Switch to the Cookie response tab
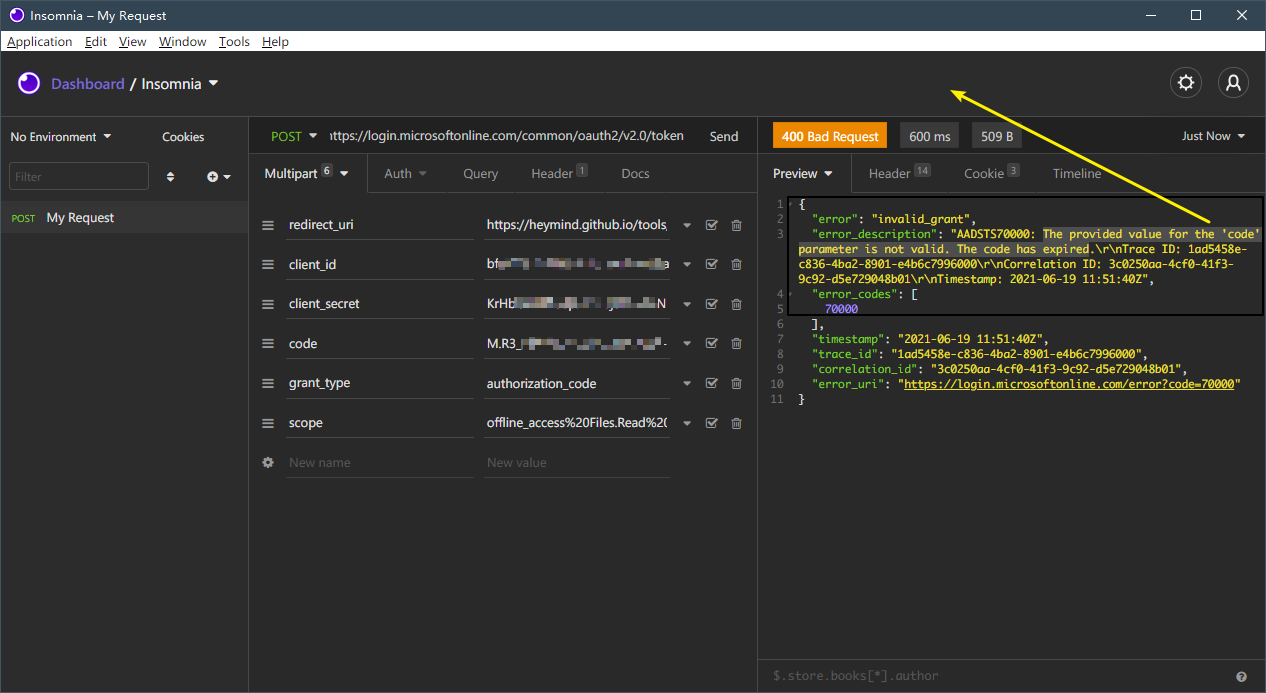Image resolution: width=1266 pixels, height=693 pixels. coord(991,174)
